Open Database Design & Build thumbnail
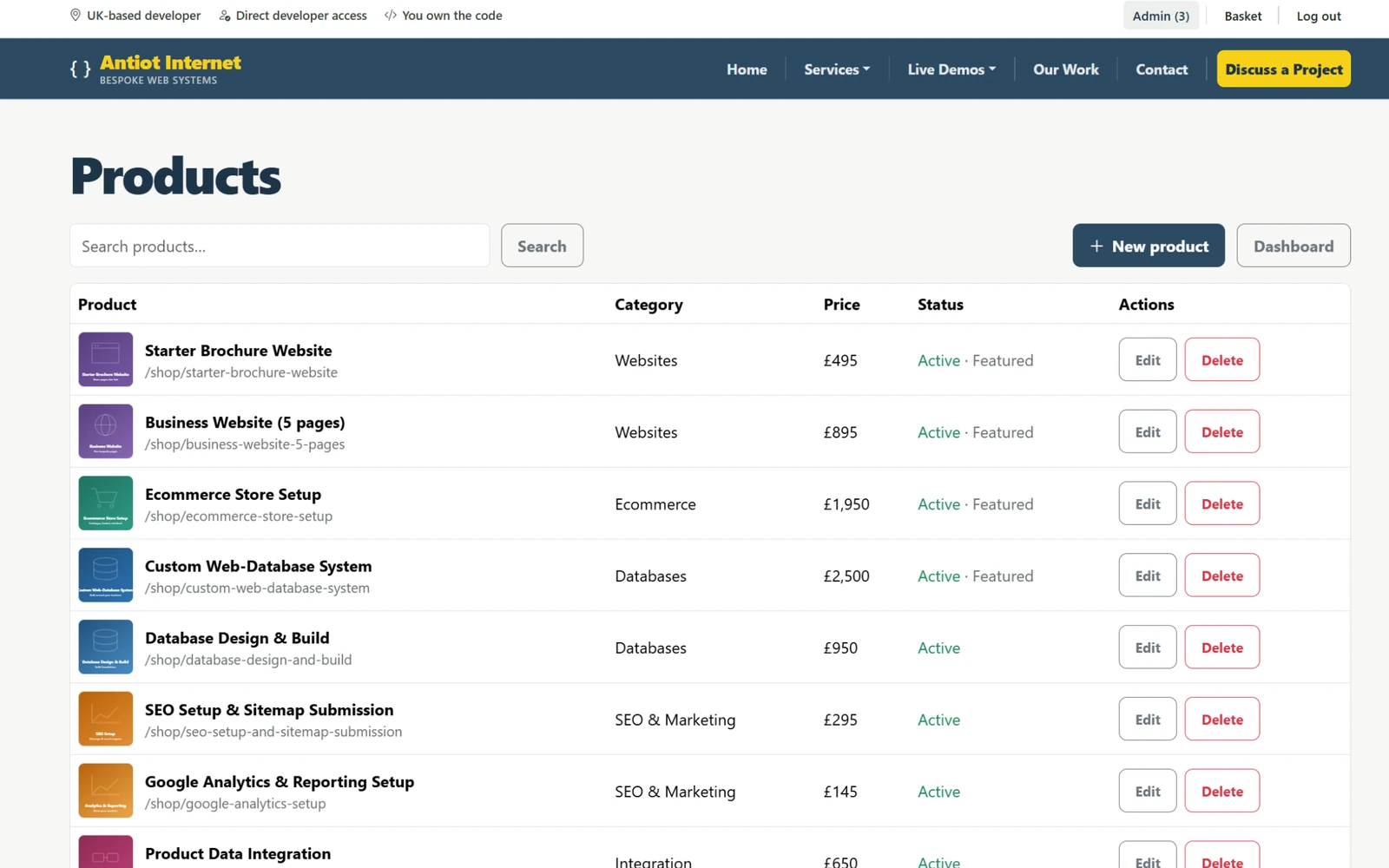This screenshot has height=868, width=1389. 106,648
